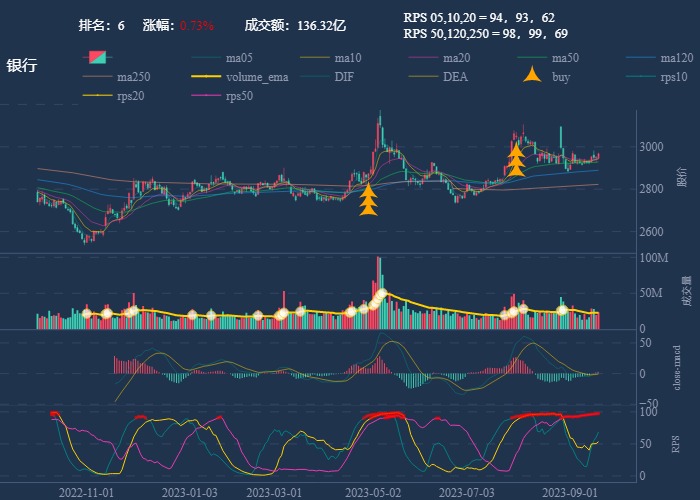700x500 pixels.
Task: Click the ma10 legend line icon
Action: [x=315, y=58]
